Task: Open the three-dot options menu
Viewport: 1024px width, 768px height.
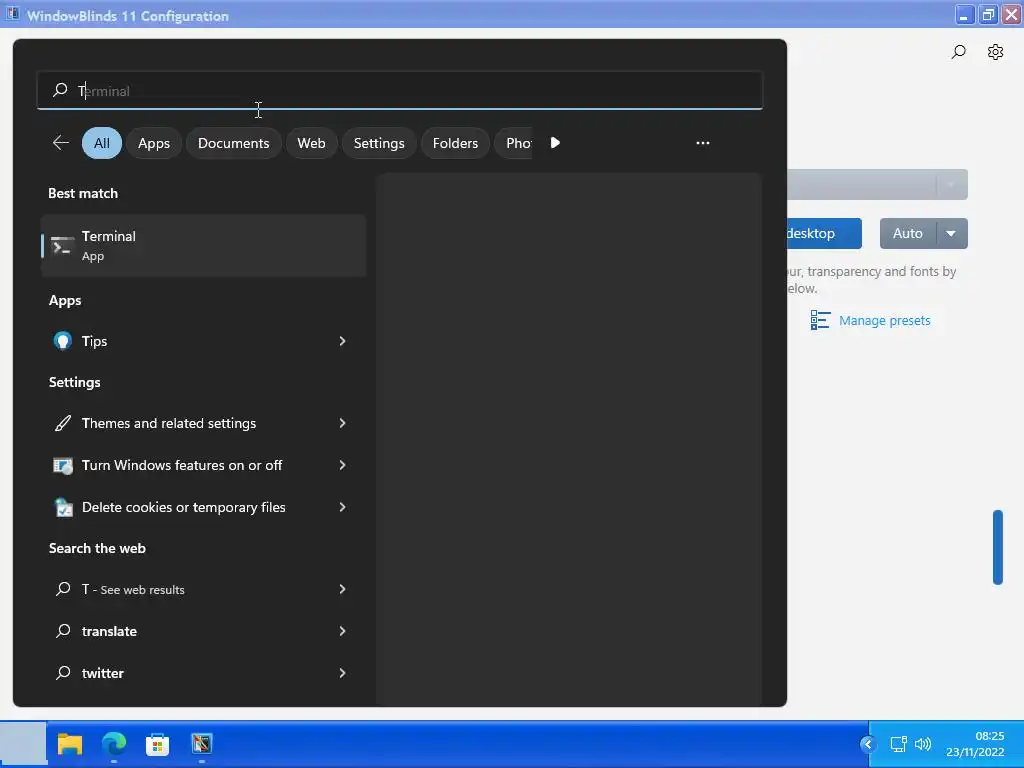Action: [703, 143]
